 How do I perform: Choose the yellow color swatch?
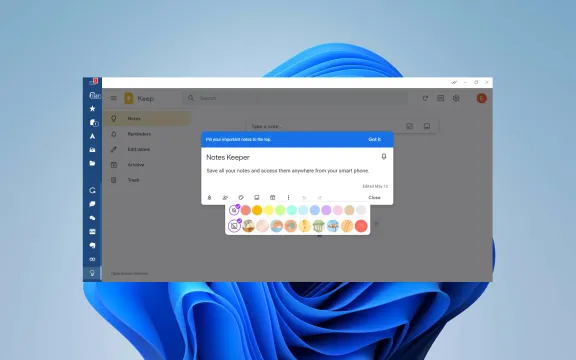click(269, 210)
